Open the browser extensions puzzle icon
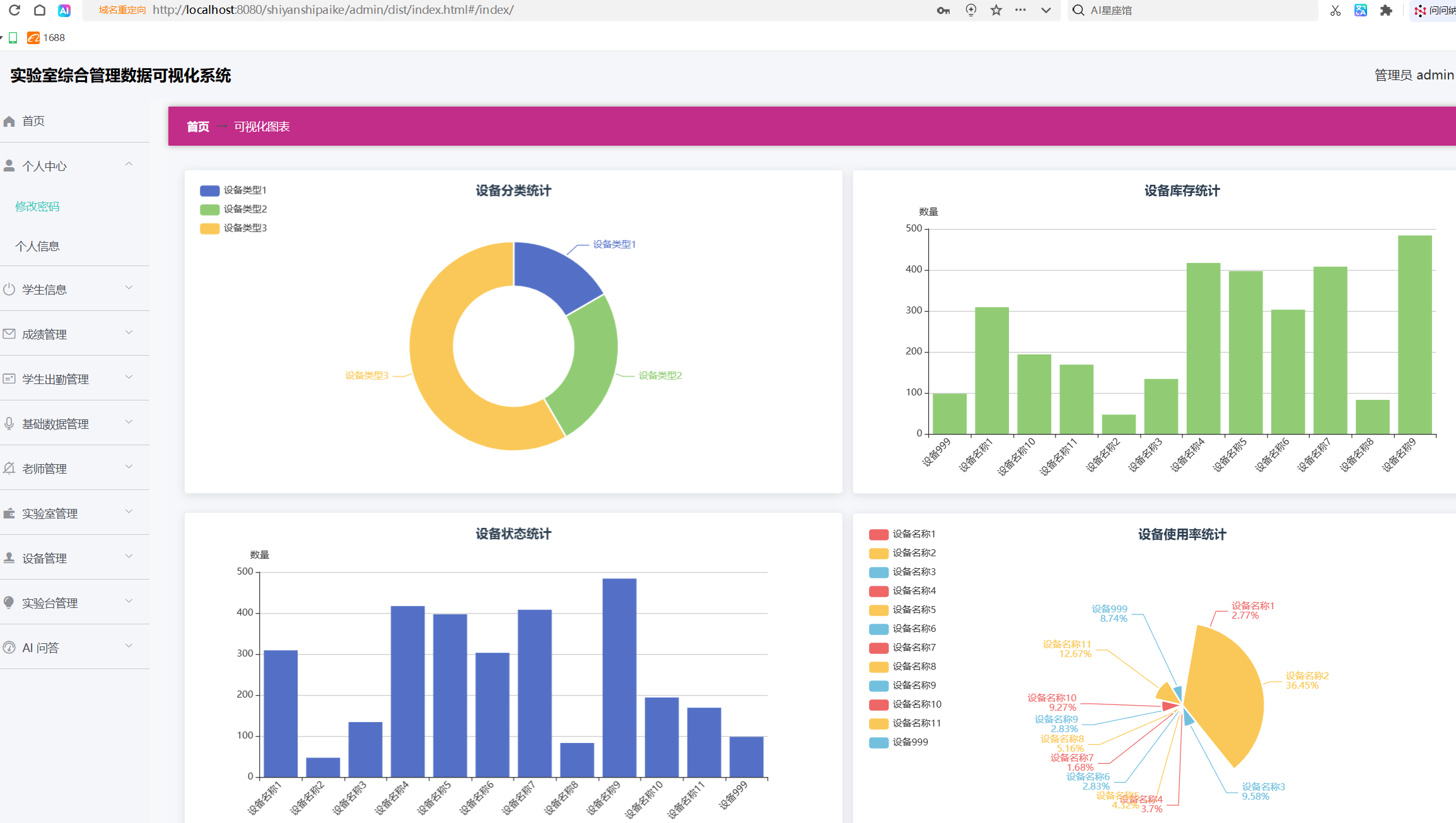 coord(1385,10)
